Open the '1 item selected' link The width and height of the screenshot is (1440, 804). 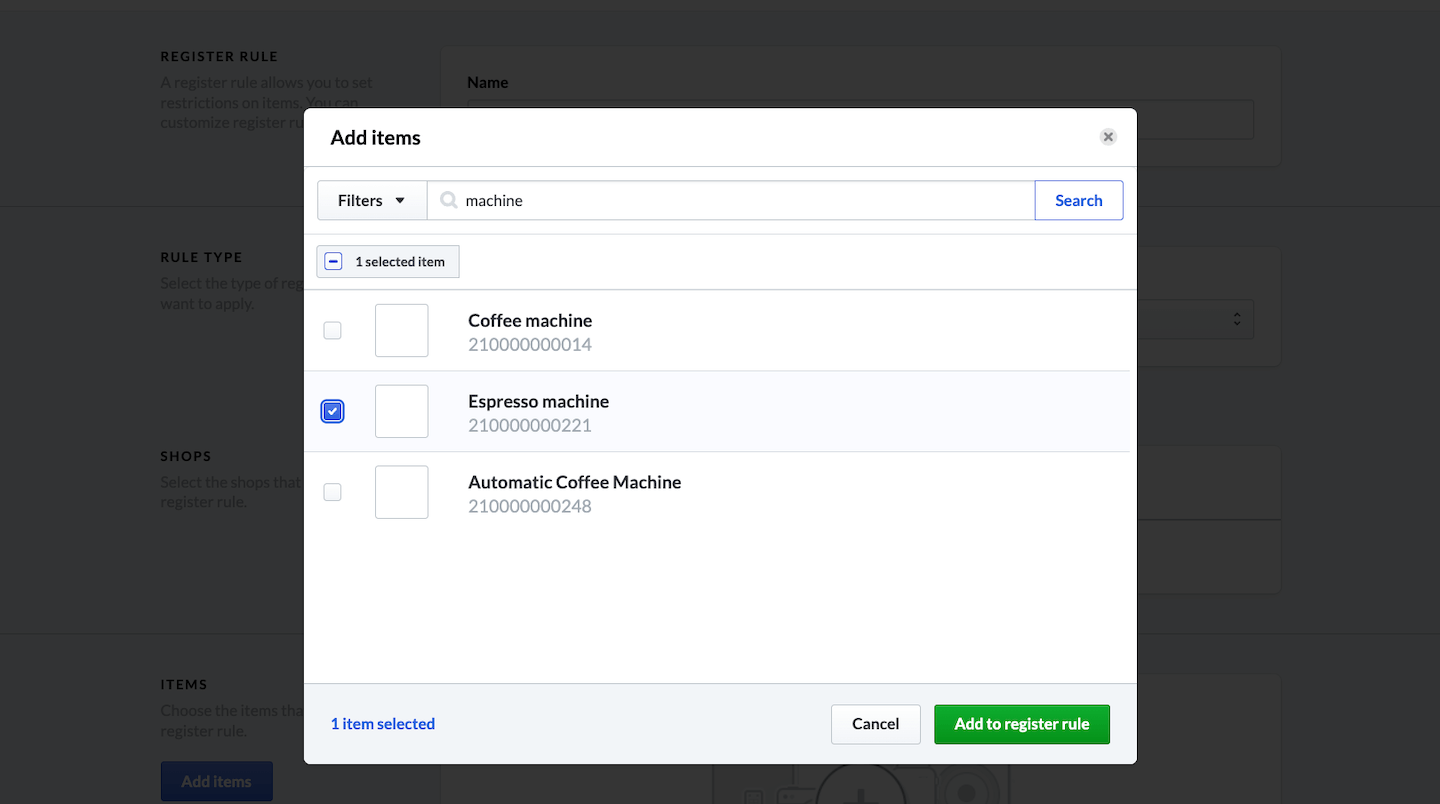[382, 724]
